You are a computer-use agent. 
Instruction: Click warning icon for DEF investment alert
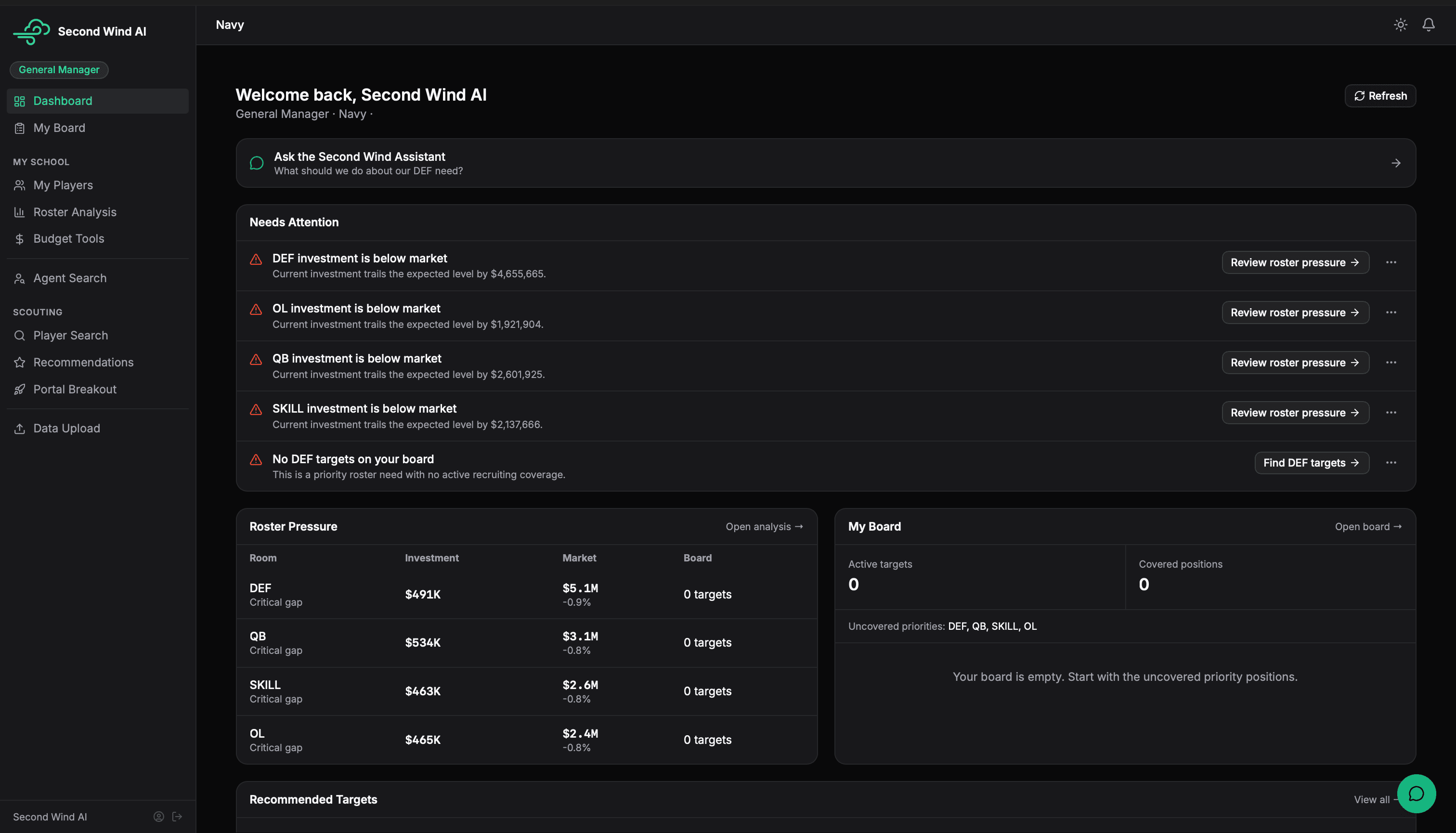pos(256,259)
